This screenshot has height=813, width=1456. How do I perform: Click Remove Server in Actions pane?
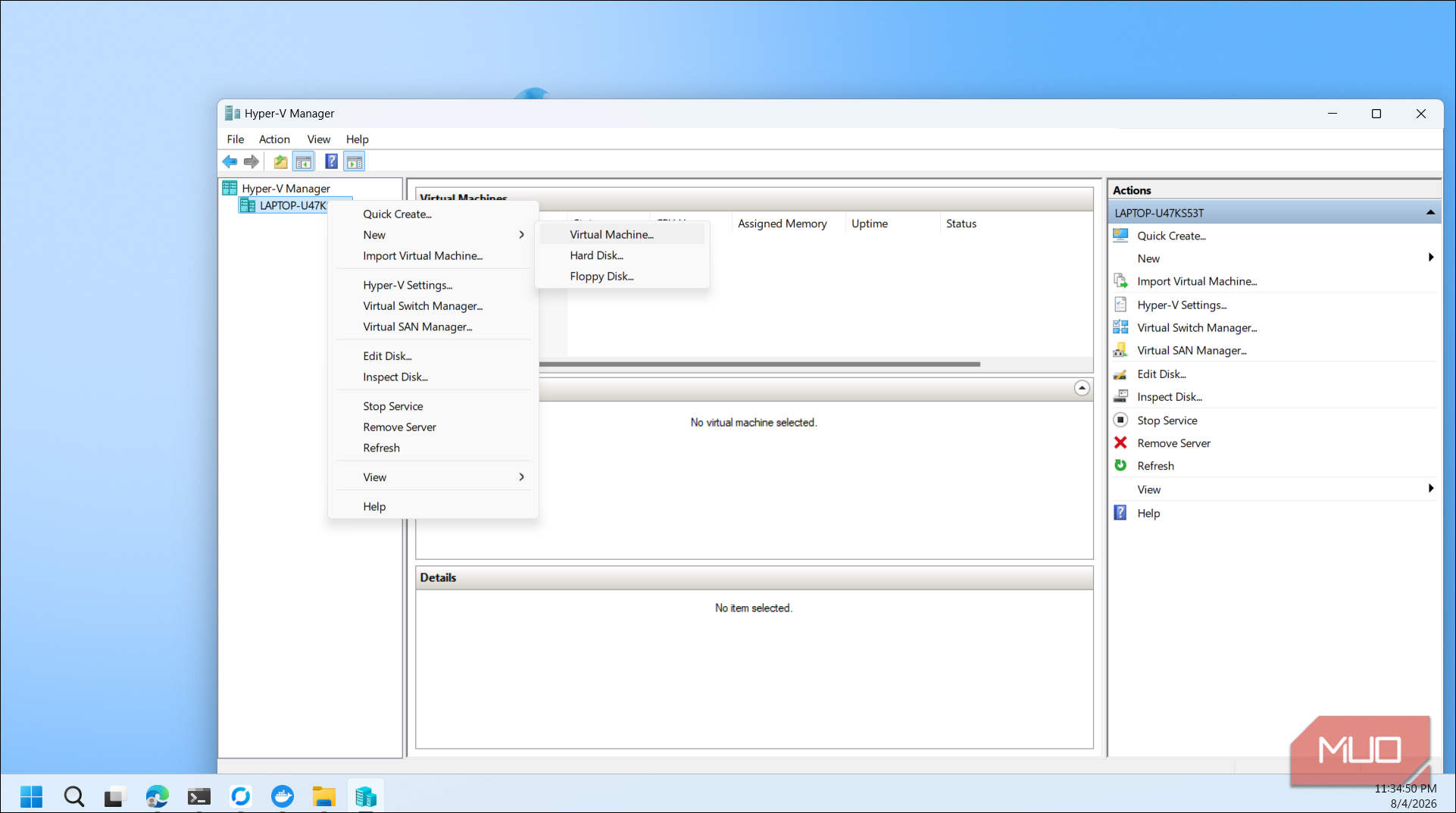(x=1173, y=443)
